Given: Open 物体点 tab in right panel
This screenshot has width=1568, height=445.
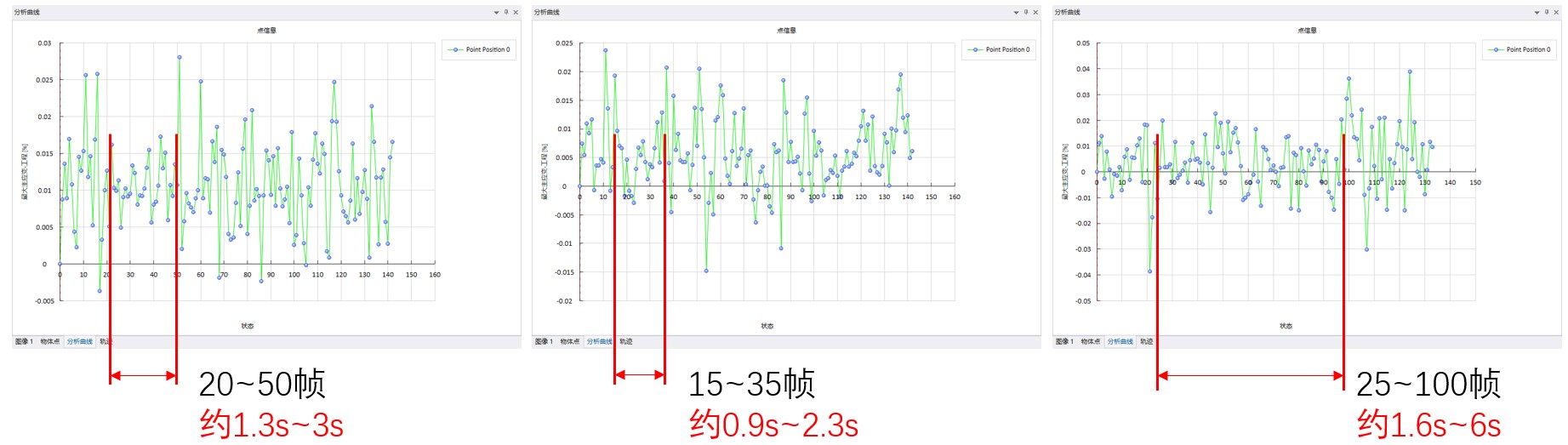Looking at the screenshot, I should pos(1091,342).
